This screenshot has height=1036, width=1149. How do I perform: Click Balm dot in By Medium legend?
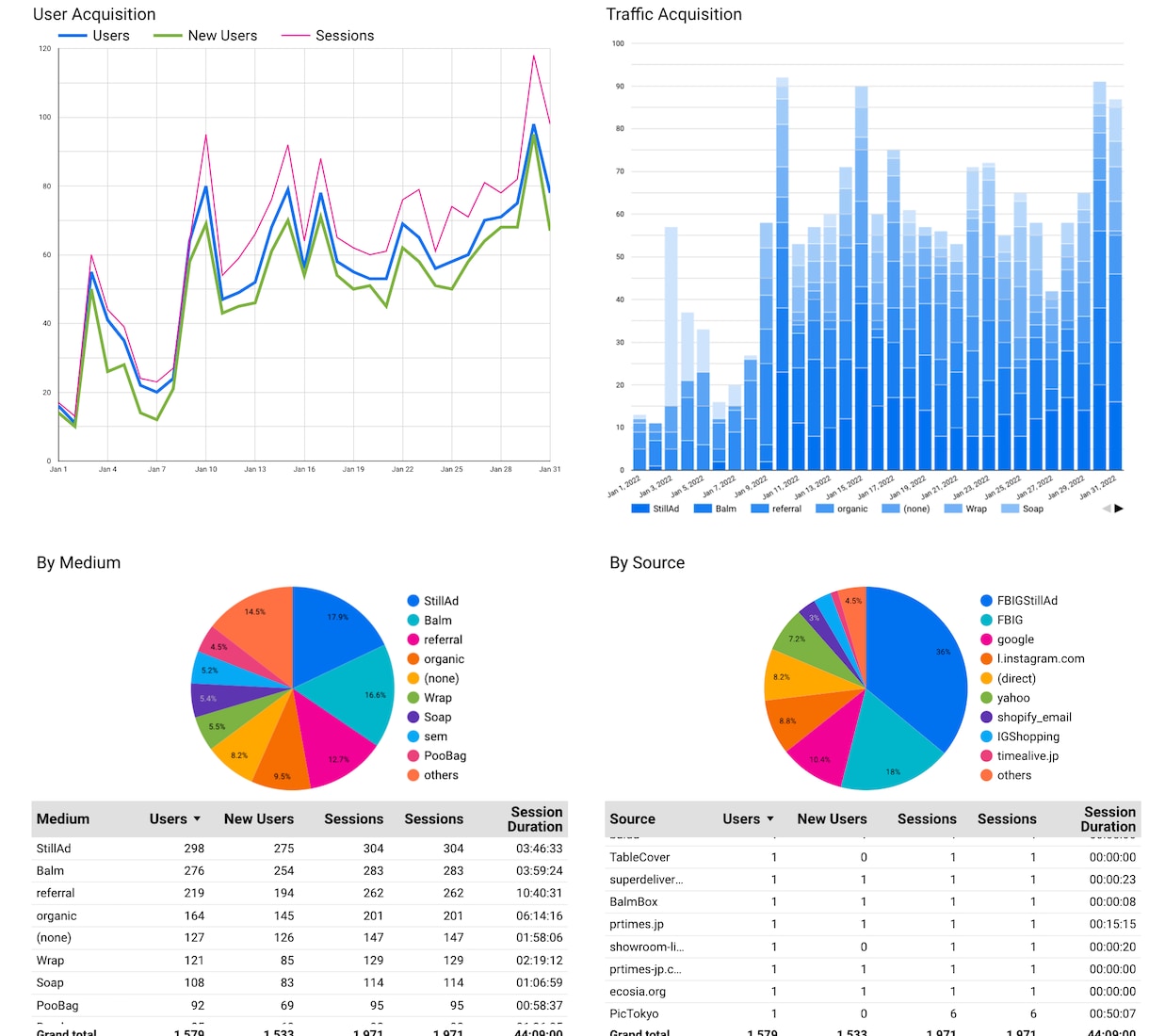(x=413, y=621)
